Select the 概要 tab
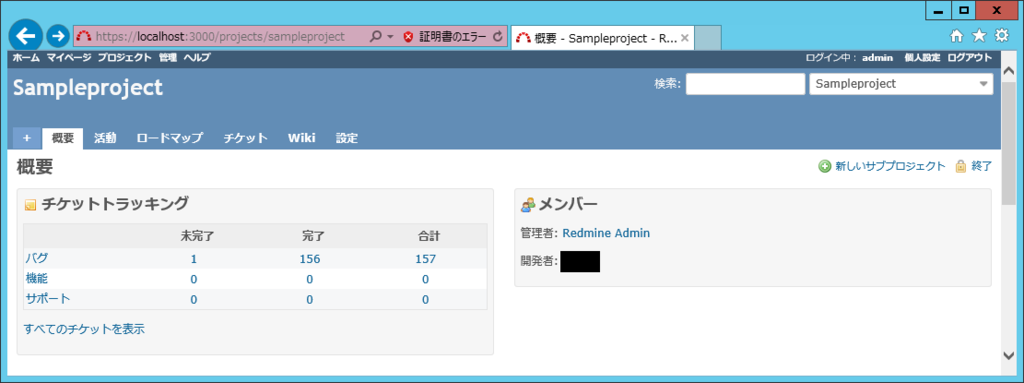This screenshot has width=1024, height=383. (x=63, y=138)
